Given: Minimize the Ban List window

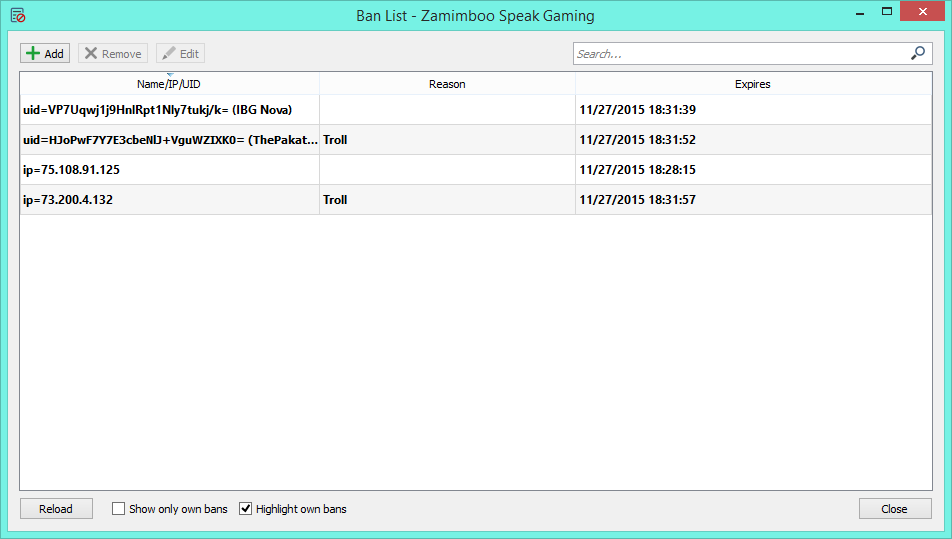Looking at the screenshot, I should (860, 12).
